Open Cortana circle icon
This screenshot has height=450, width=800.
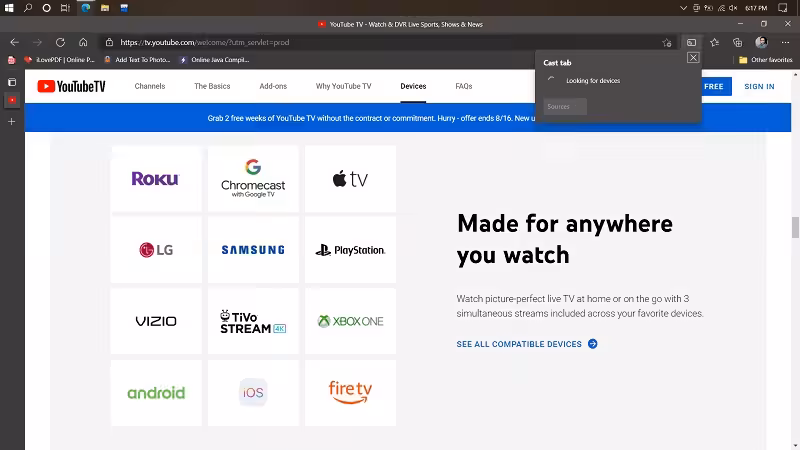click(x=46, y=8)
